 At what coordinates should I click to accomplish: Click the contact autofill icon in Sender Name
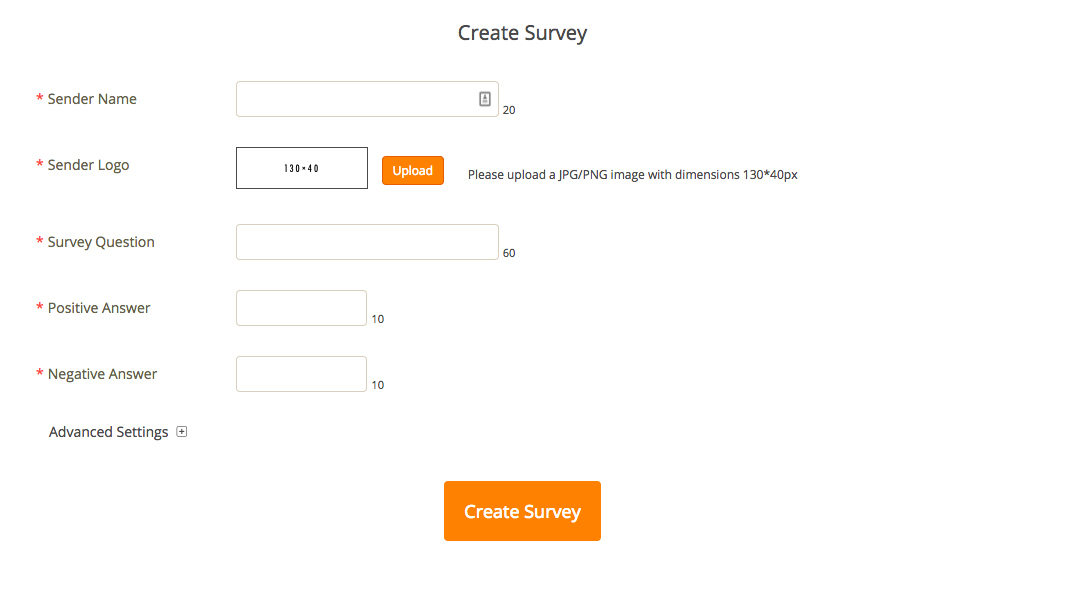[485, 99]
